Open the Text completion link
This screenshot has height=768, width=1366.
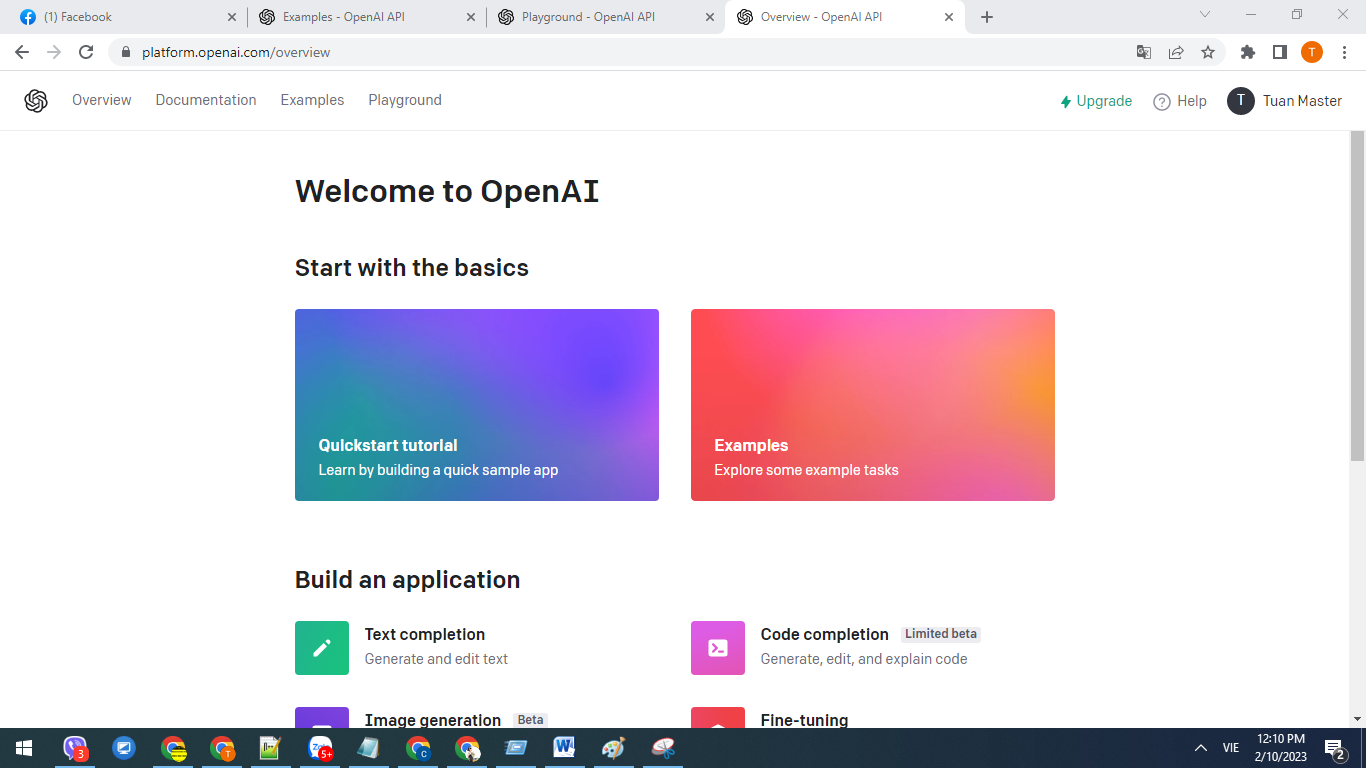tap(425, 634)
